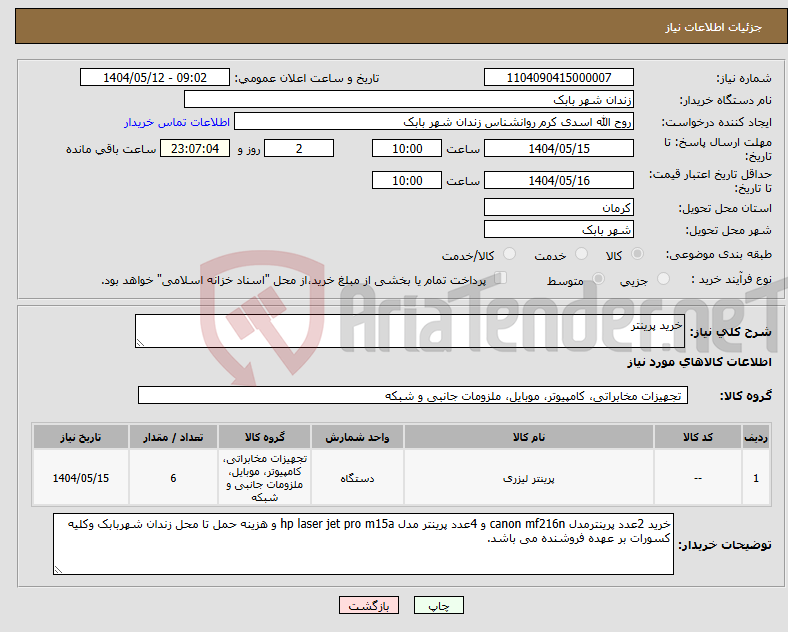Image resolution: width=788 pixels, height=632 pixels.
Task: Click the گروه کالا table column header
Action: point(264,437)
